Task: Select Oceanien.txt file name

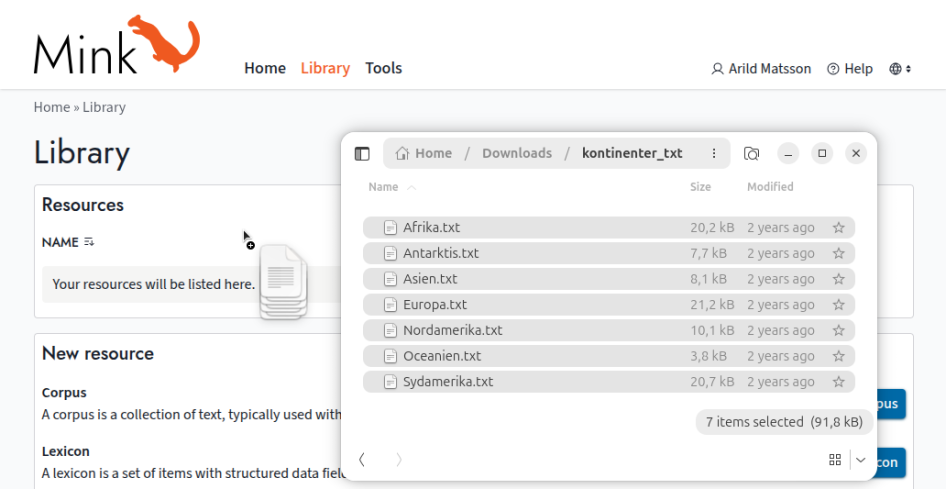Action: 442,356
